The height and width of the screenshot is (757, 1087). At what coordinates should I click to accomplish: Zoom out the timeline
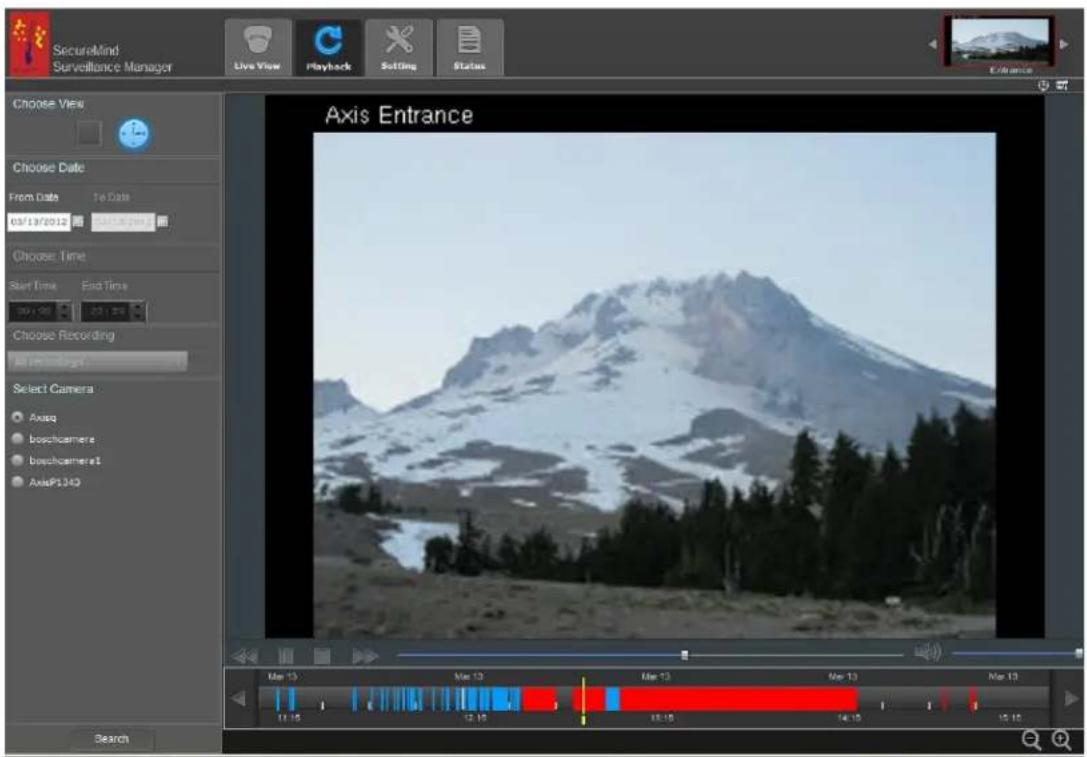click(1031, 740)
